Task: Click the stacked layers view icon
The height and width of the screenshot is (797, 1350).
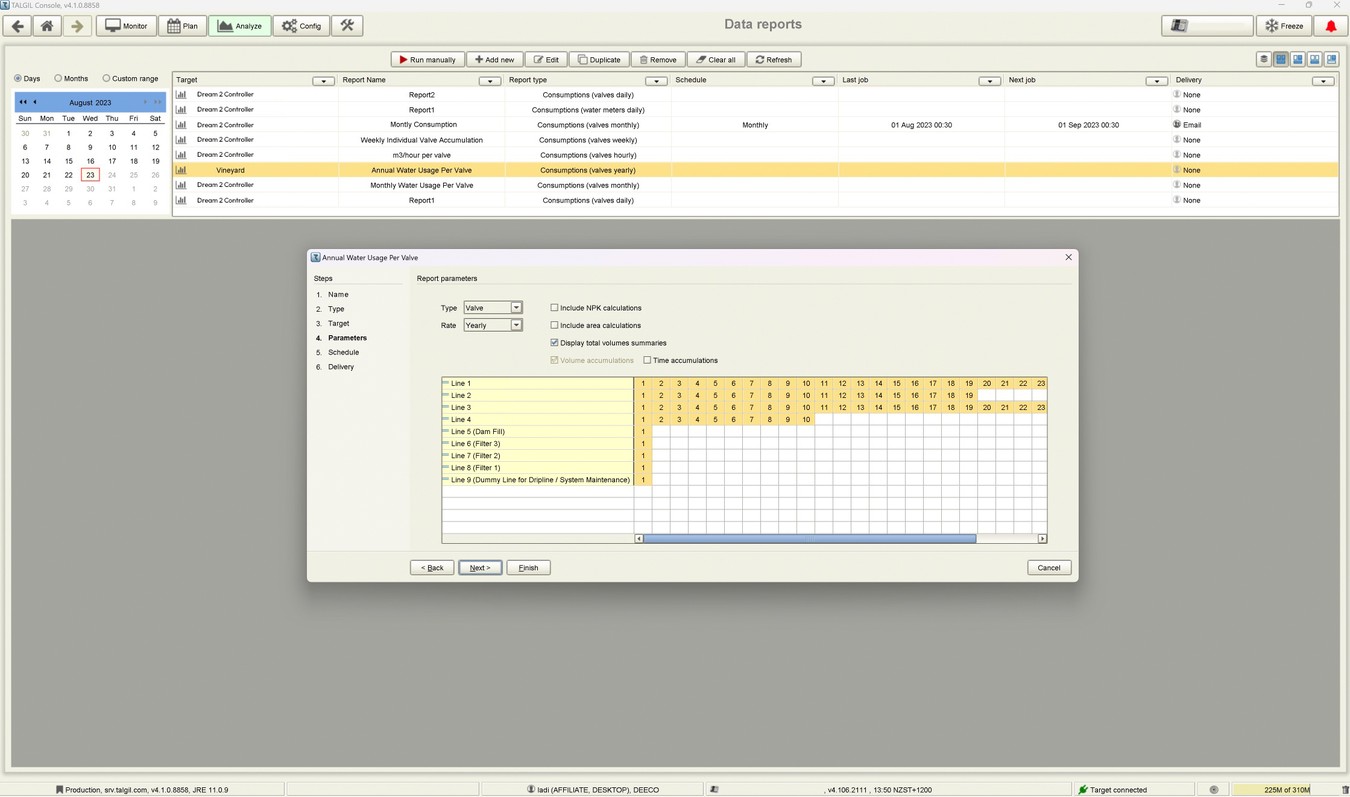Action: point(1264,60)
